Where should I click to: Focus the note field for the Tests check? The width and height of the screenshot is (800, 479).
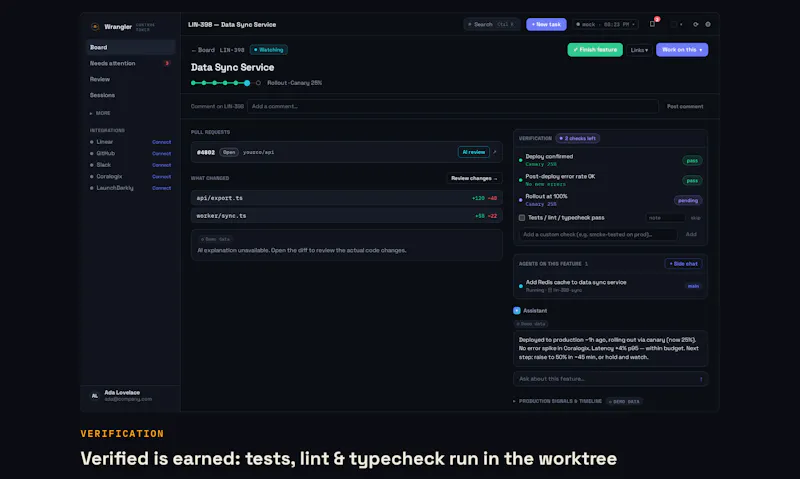[665, 218]
